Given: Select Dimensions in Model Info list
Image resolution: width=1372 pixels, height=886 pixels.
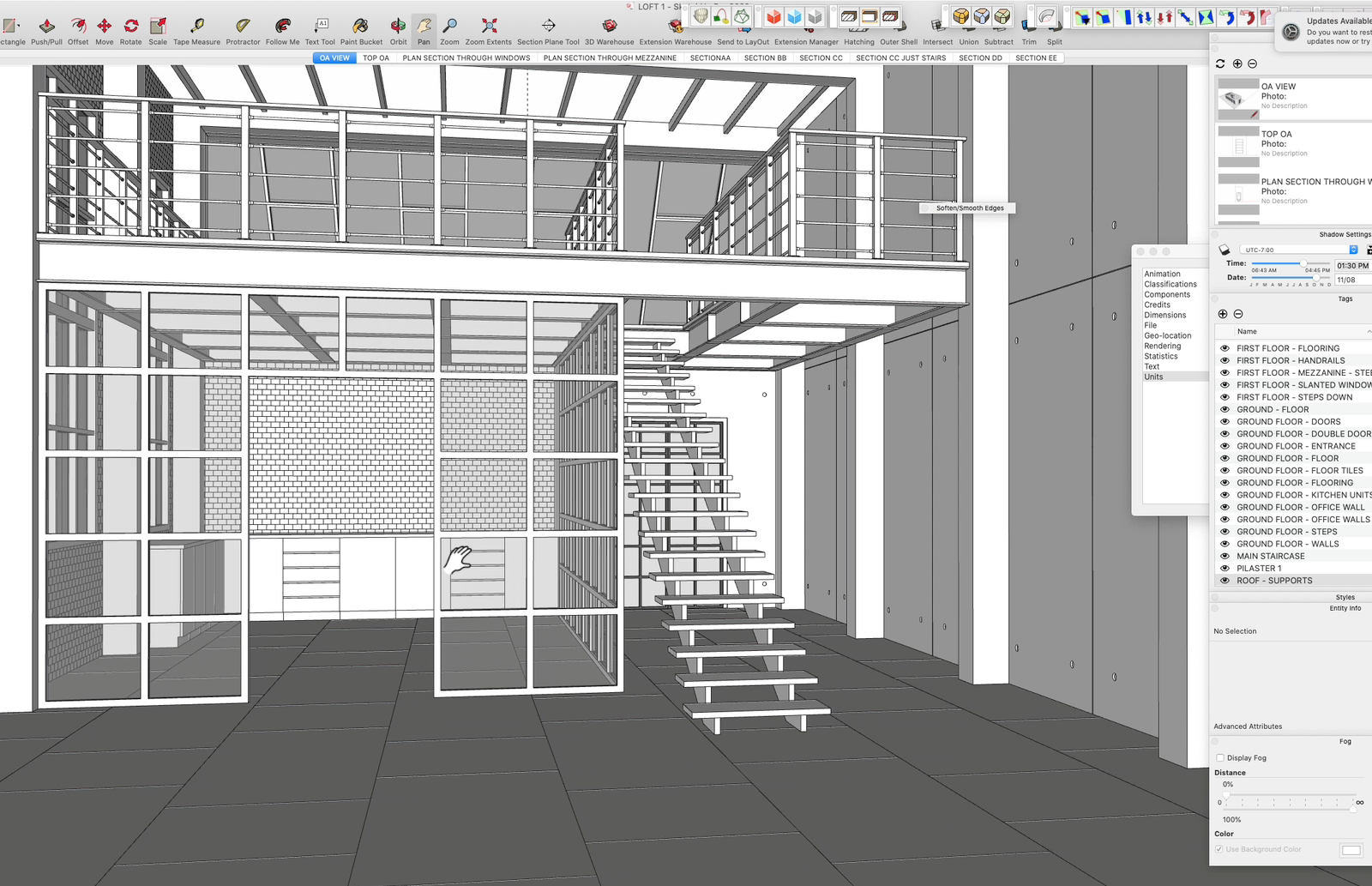Looking at the screenshot, I should pos(1165,315).
